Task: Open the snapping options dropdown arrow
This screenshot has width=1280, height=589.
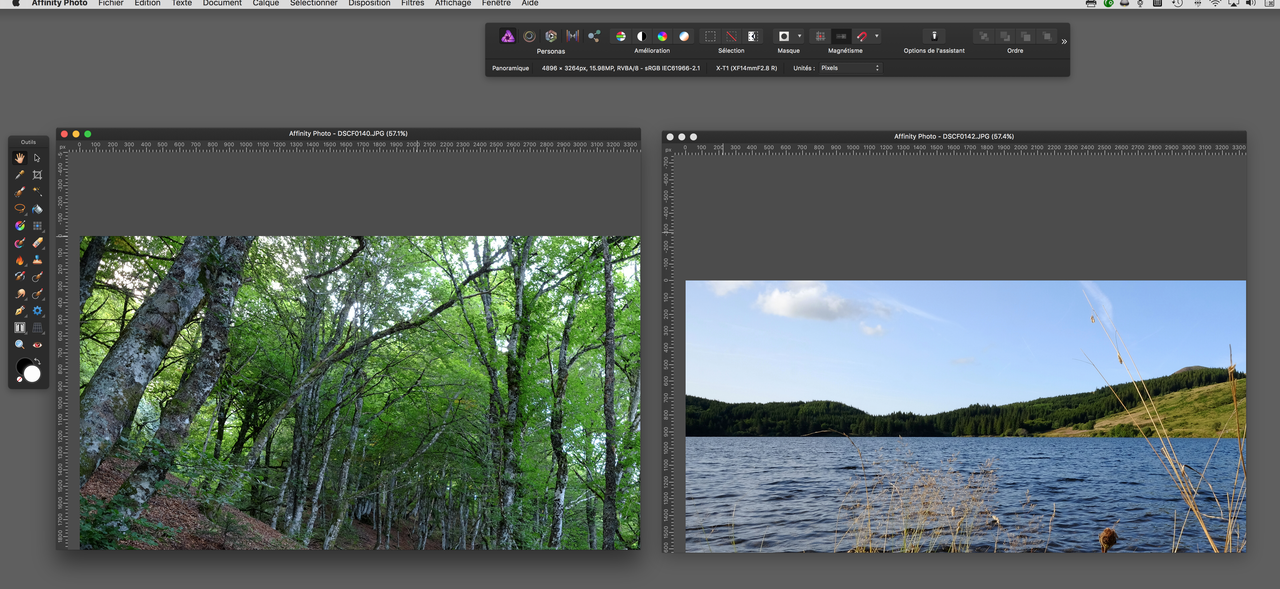Action: pos(877,36)
